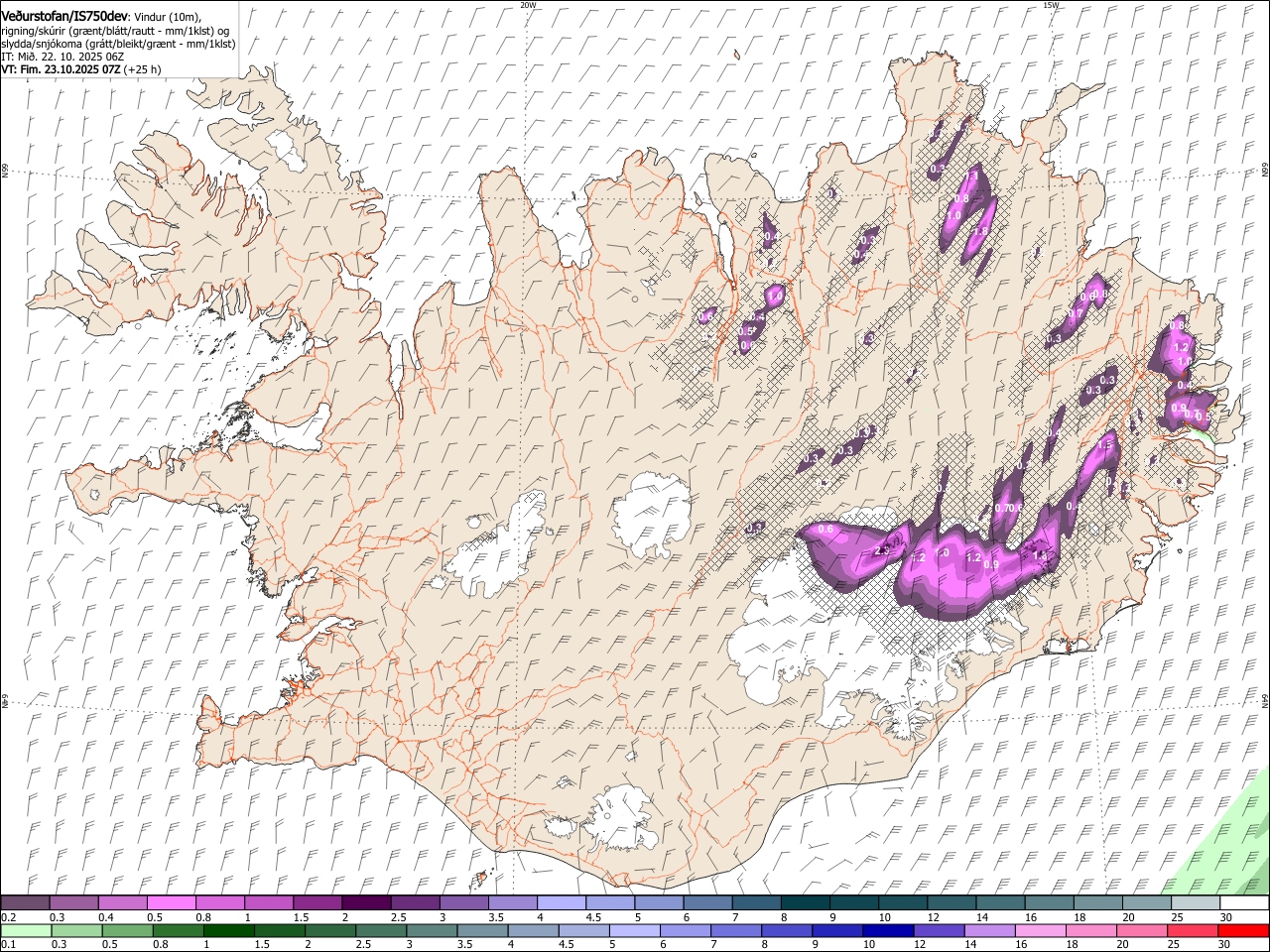The width and height of the screenshot is (1270, 952).
Task: Click the 'IT: Mið. 22. 10. 2025 06Z' line
Action: point(62,58)
